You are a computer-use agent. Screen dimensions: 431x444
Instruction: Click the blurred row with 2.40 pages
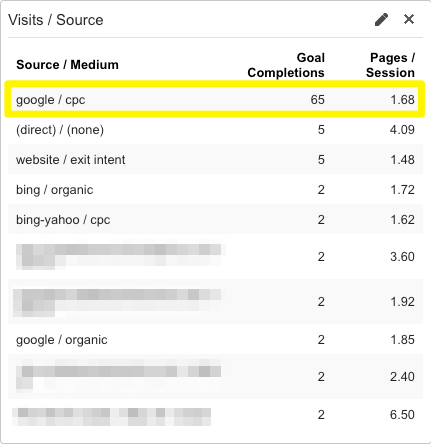215,377
